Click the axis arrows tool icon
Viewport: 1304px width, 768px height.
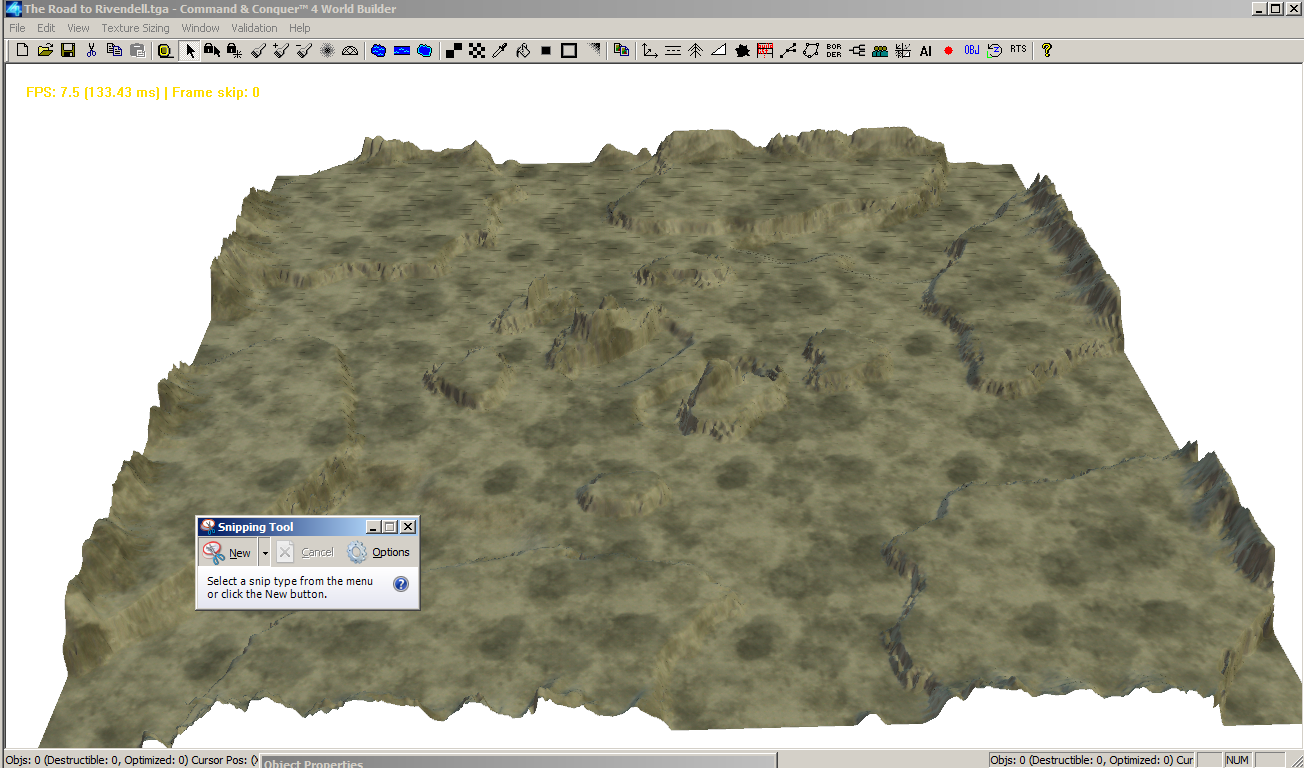coord(650,50)
